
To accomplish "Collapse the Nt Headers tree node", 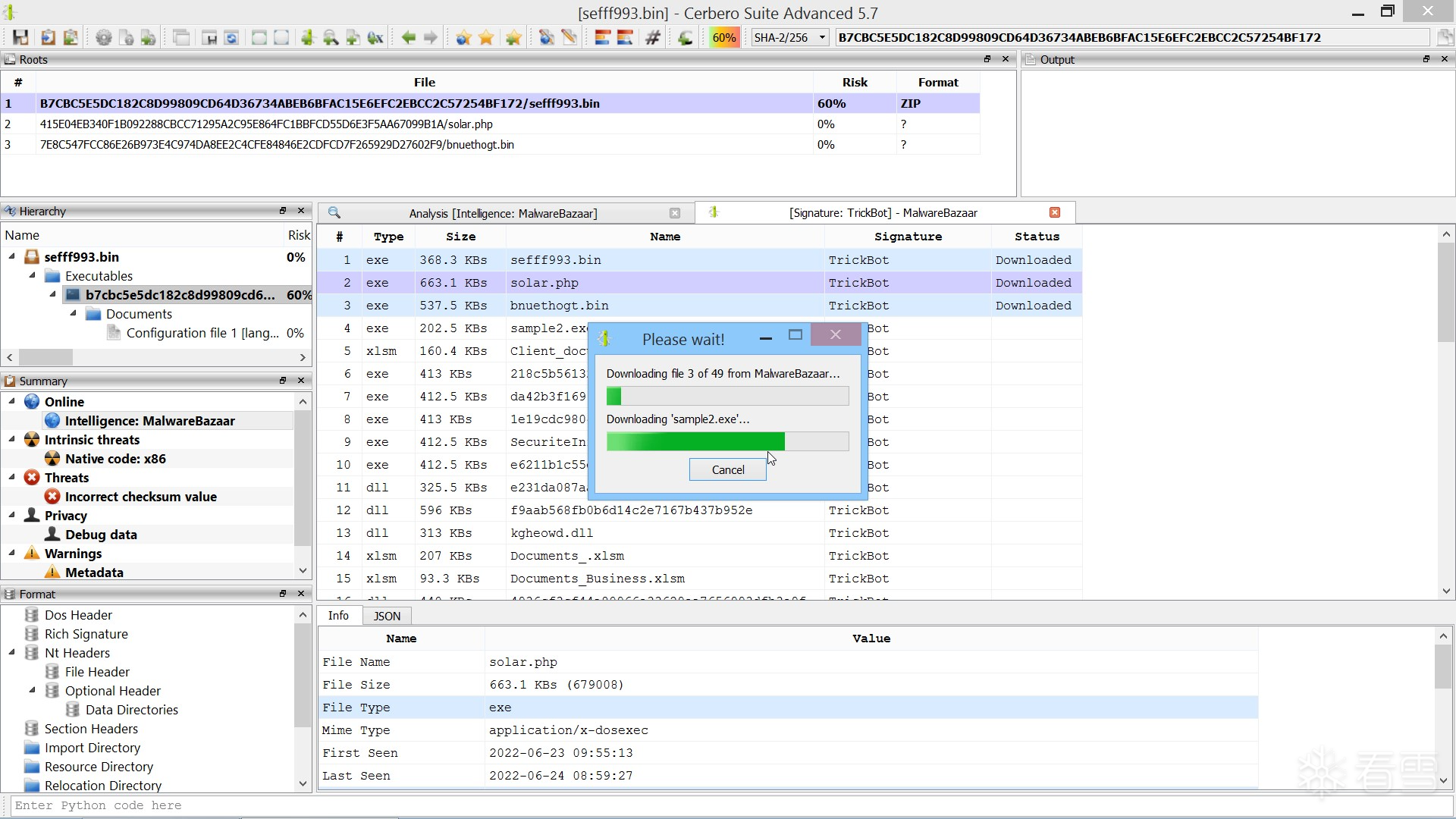I will (12, 653).
